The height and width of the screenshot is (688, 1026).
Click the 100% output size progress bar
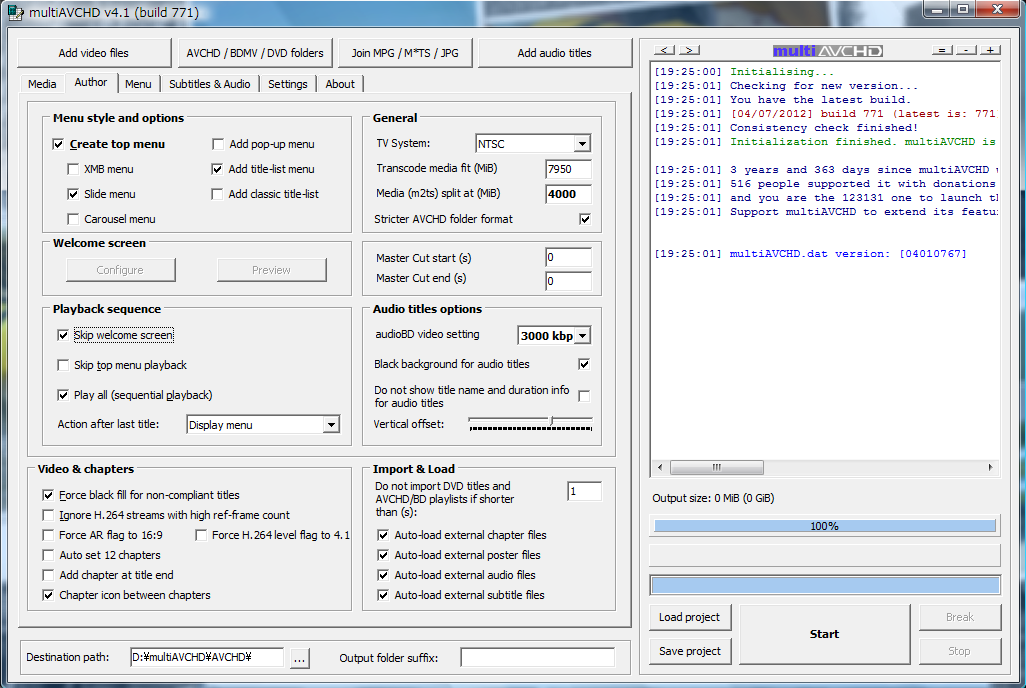pos(824,526)
